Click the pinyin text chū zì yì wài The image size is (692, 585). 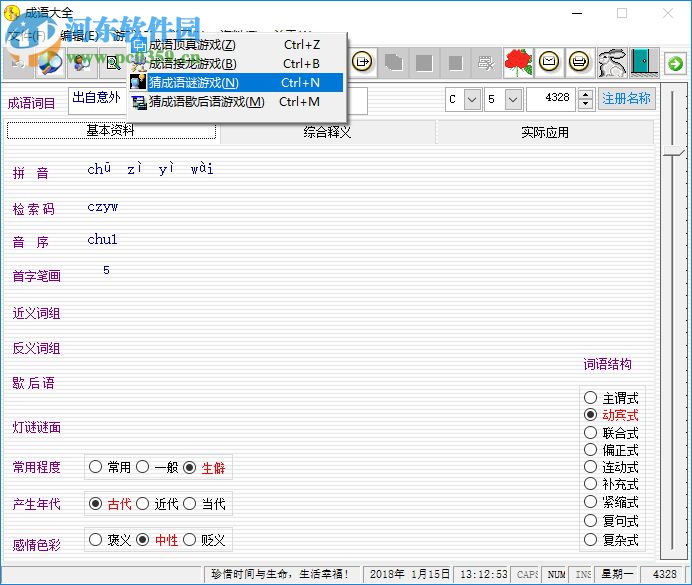pos(150,169)
